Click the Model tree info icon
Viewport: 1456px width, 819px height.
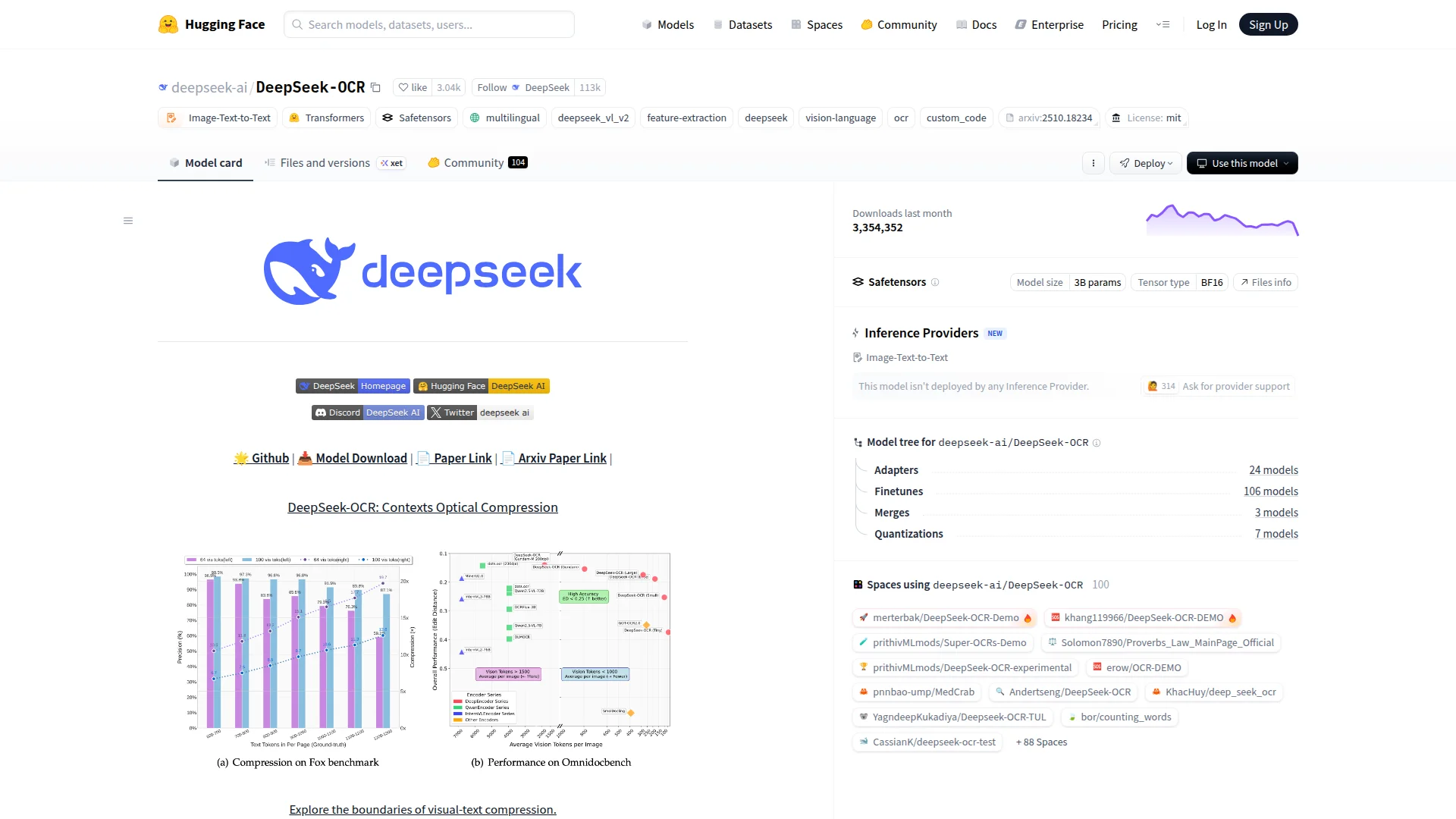click(x=1098, y=444)
